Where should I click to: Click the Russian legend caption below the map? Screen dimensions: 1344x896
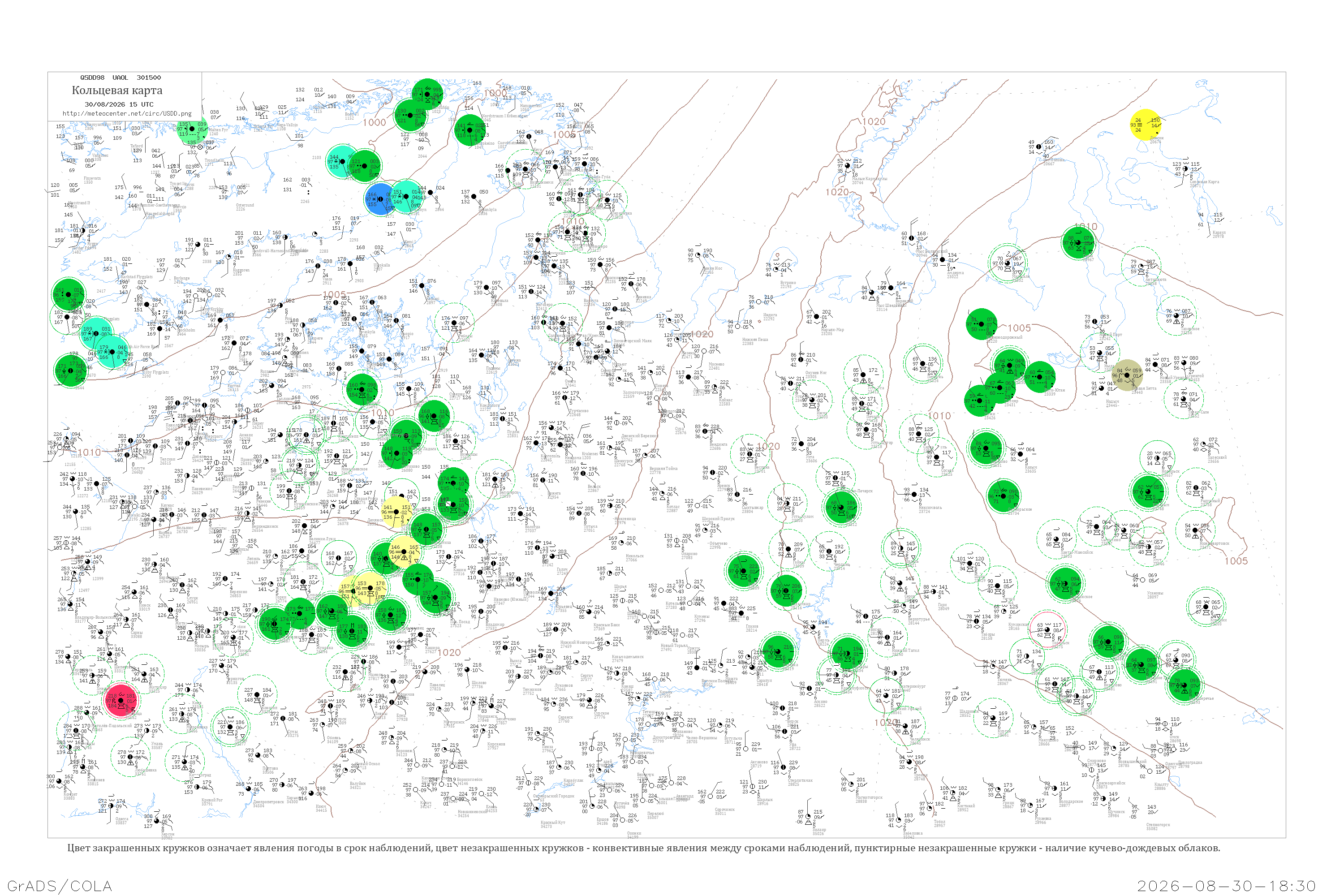[x=643, y=848]
